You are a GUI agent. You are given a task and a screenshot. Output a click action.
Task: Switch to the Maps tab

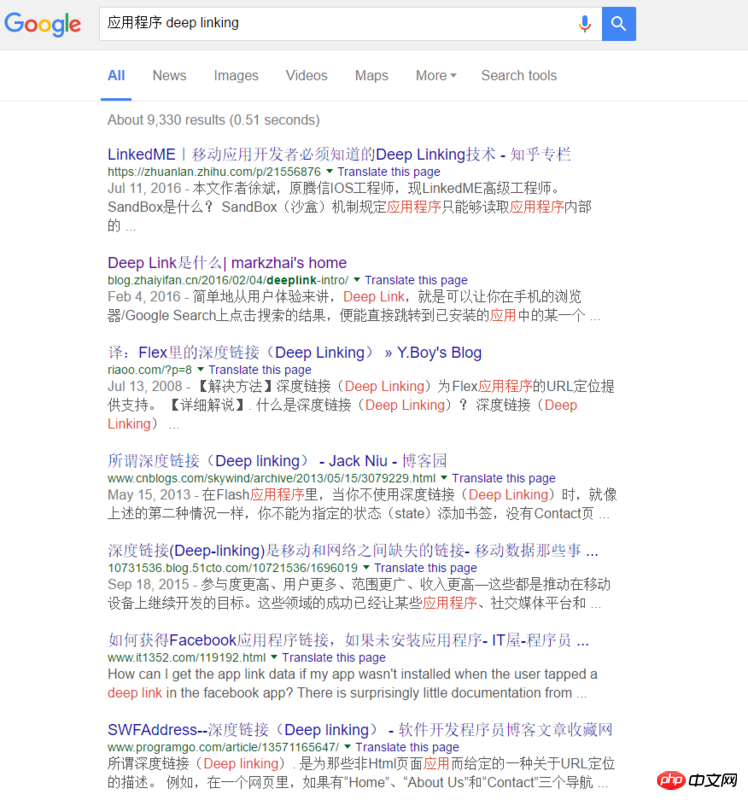point(371,76)
